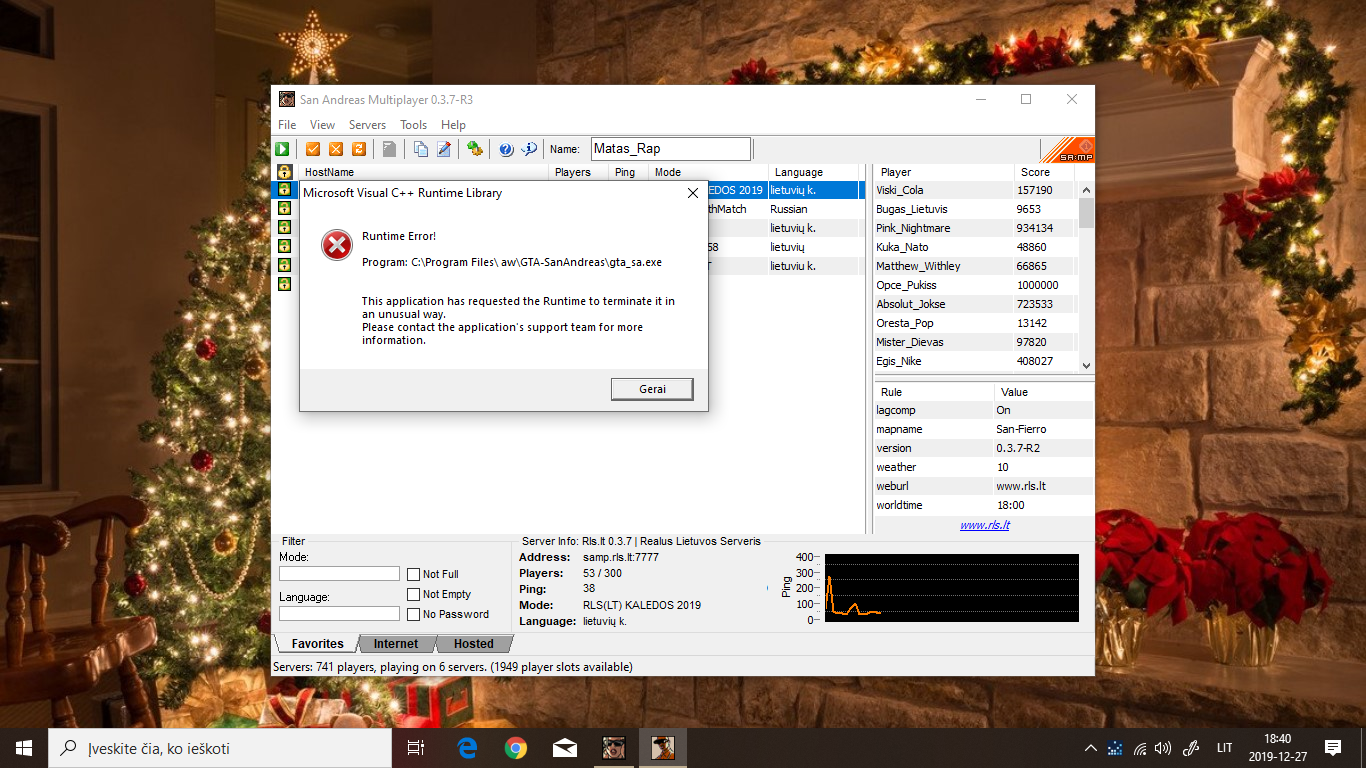Image resolution: width=1366 pixels, height=768 pixels.
Task: Sort by the Ping column header
Action: 628,172
